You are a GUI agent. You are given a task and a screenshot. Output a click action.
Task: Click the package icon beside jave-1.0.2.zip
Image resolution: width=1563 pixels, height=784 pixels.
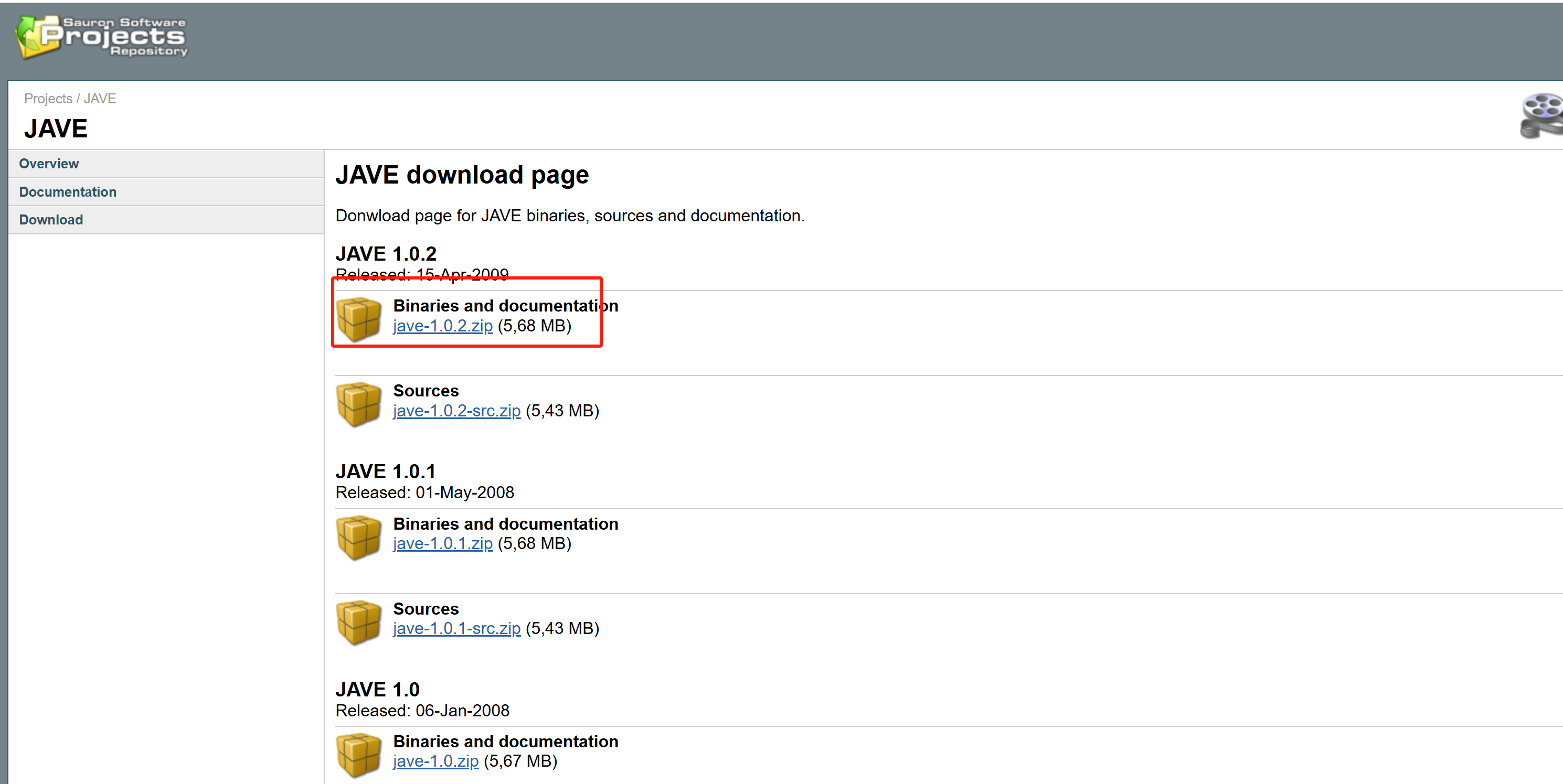(358, 318)
